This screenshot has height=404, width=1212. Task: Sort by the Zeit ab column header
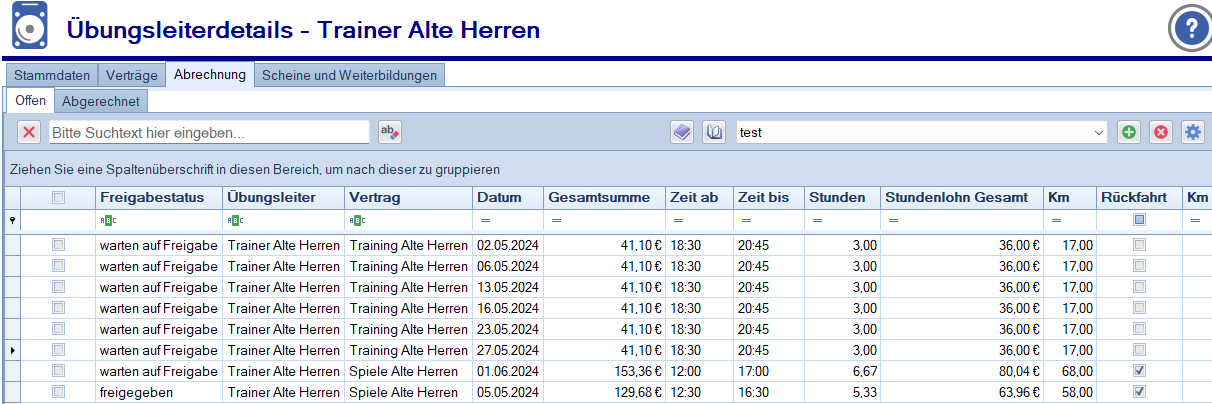(699, 198)
